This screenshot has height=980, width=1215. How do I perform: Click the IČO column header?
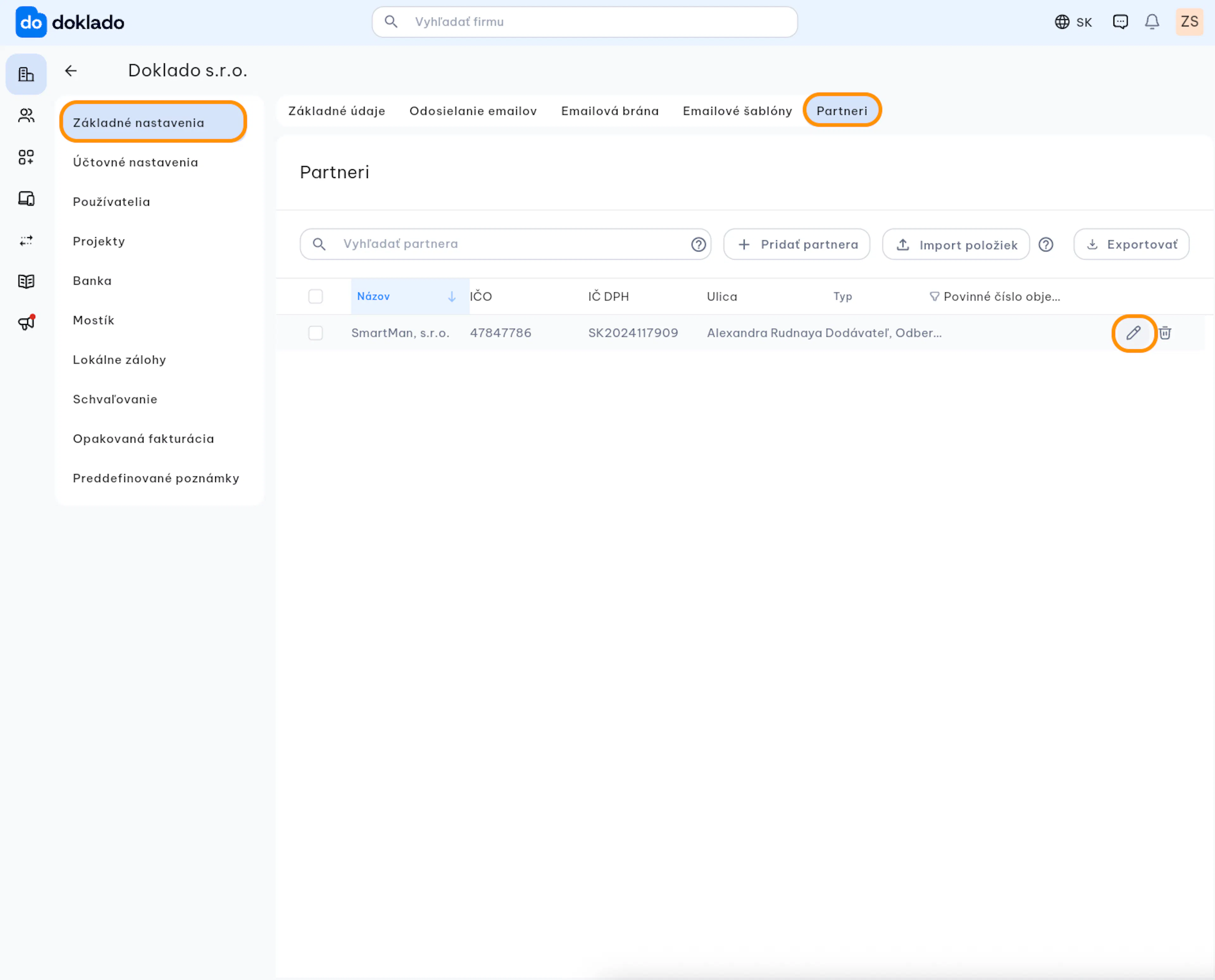pyautogui.click(x=481, y=296)
